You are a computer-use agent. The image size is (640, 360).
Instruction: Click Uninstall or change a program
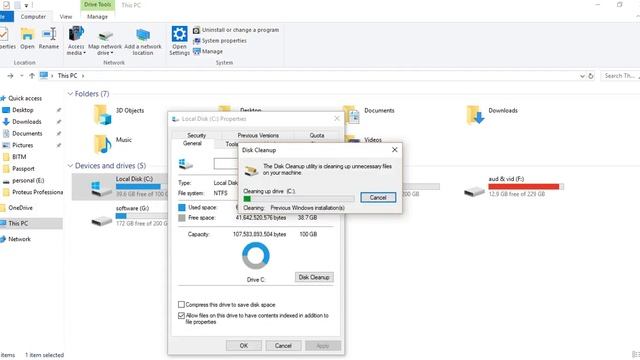pyautogui.click(x=236, y=30)
